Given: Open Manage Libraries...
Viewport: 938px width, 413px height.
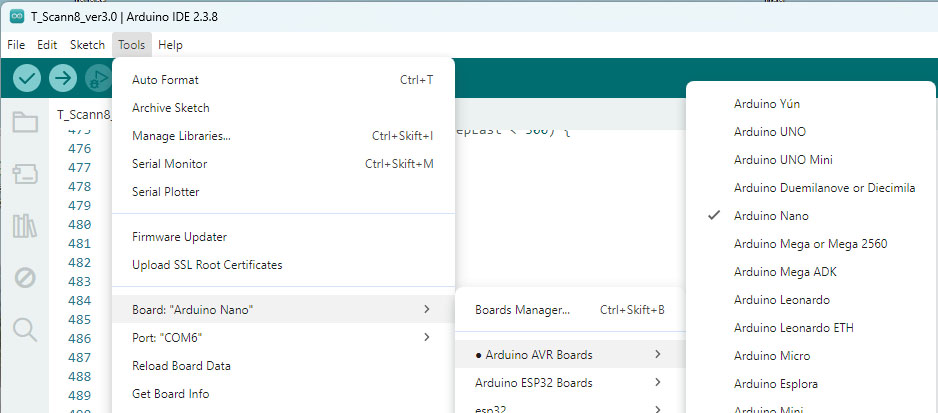Looking at the screenshot, I should coord(283,136).
